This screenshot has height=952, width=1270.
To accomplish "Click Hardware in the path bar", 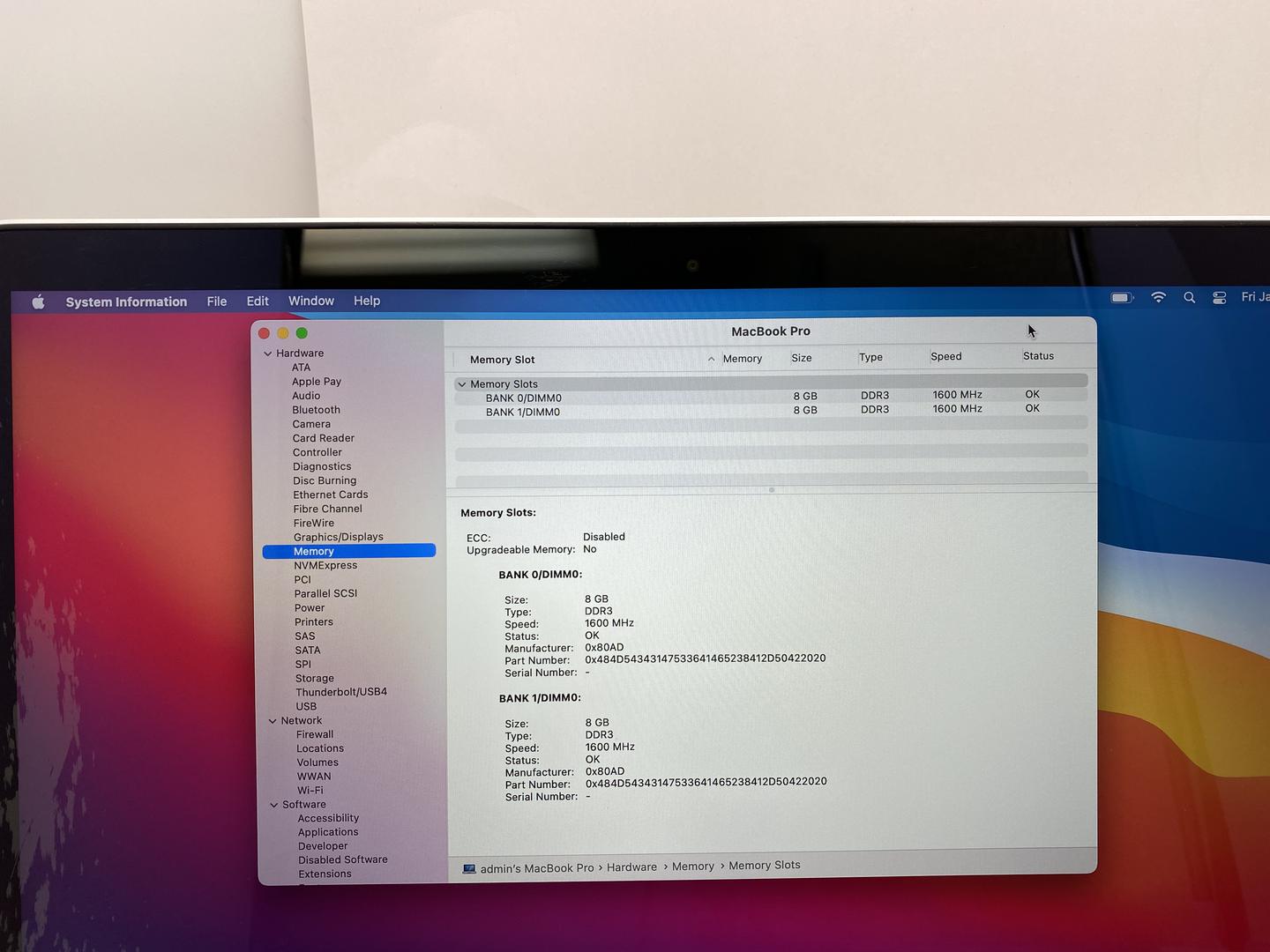I will 631,867.
